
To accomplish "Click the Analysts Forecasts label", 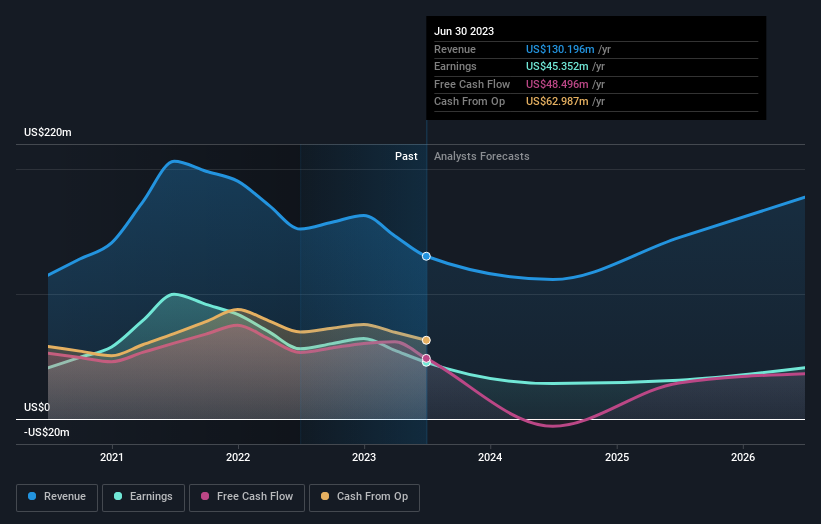I will [482, 156].
